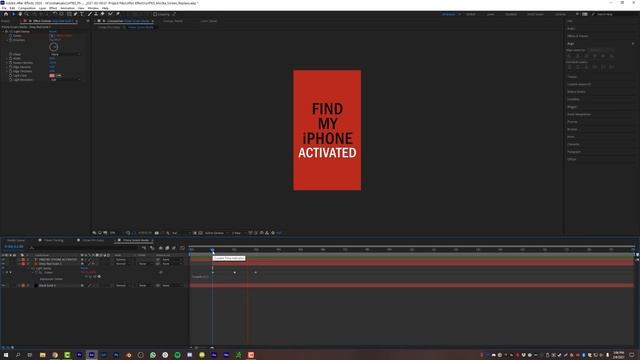
Task: Select the Black Solid 4 layer name
Action: click(47, 286)
